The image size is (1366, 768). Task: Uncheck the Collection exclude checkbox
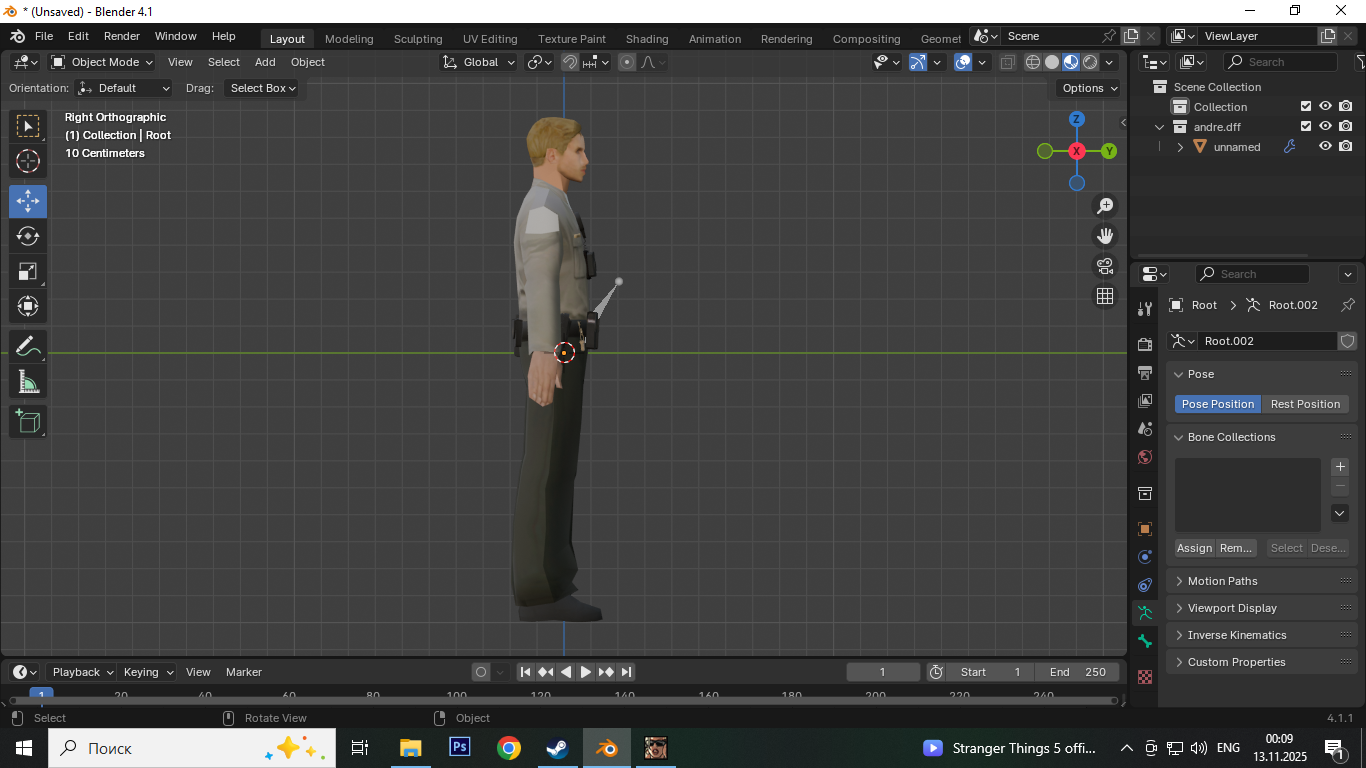click(x=1305, y=107)
